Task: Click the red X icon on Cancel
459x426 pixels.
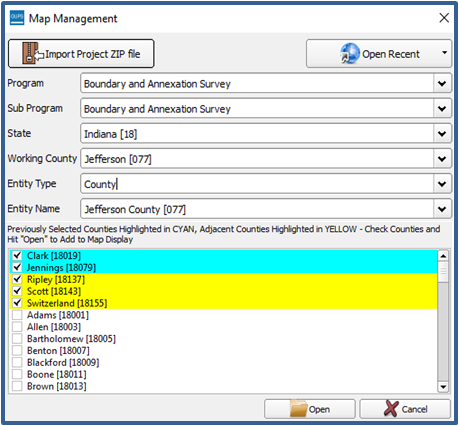Action: [391, 408]
